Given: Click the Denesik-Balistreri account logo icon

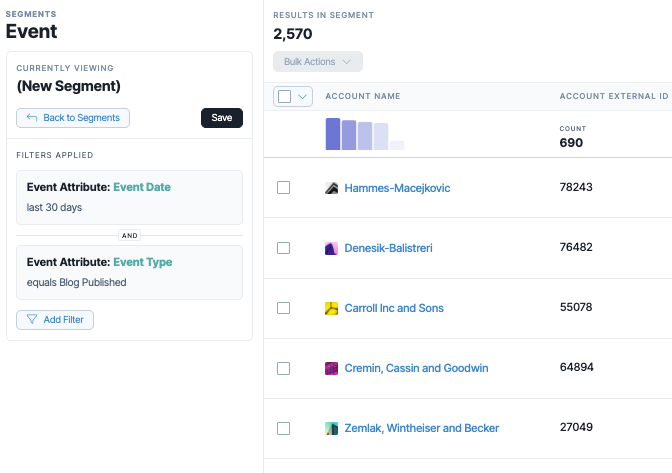Looking at the screenshot, I should click(331, 248).
